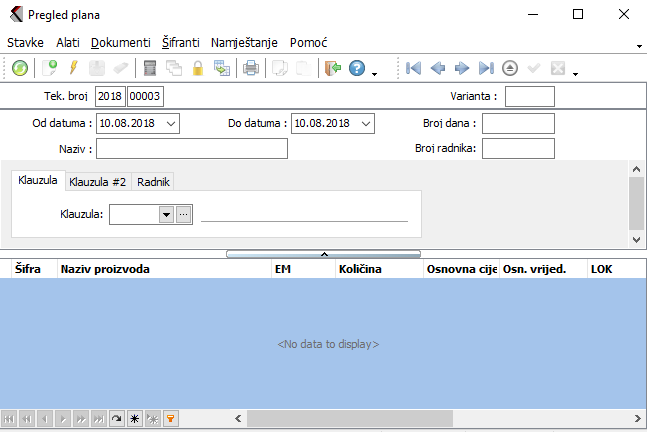Click the green refresh icon in toolbar

(20, 69)
